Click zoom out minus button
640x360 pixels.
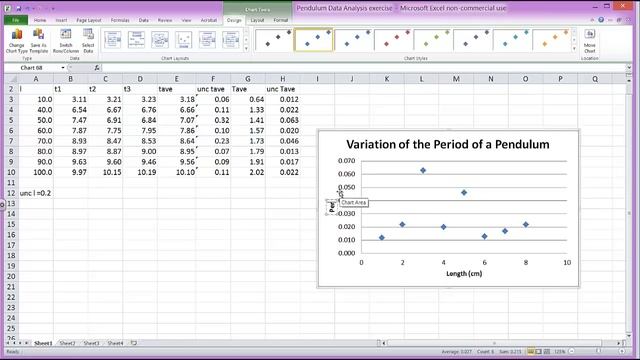point(571,351)
